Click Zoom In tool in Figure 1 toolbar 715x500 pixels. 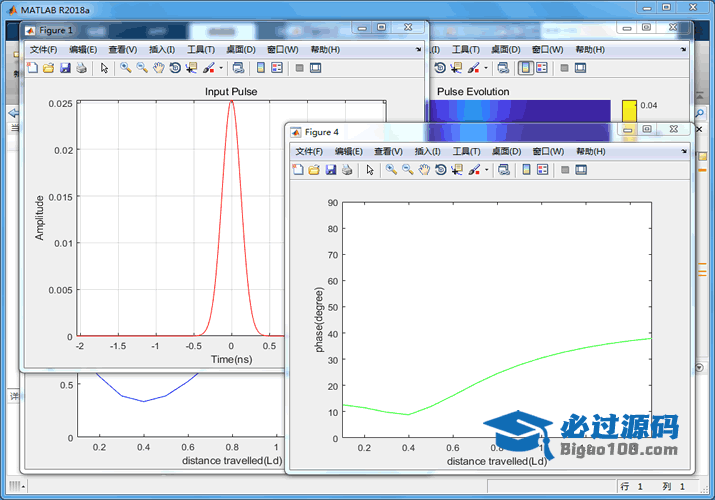pyautogui.click(x=126, y=68)
